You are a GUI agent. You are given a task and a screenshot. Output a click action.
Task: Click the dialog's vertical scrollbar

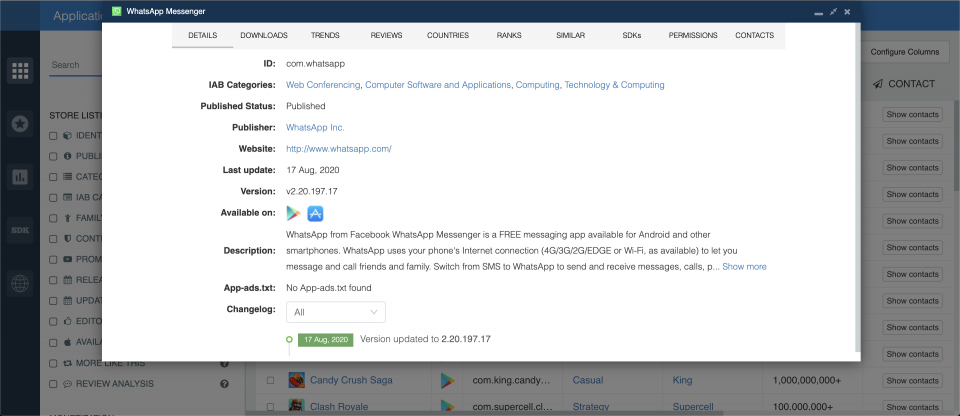pos(858,187)
